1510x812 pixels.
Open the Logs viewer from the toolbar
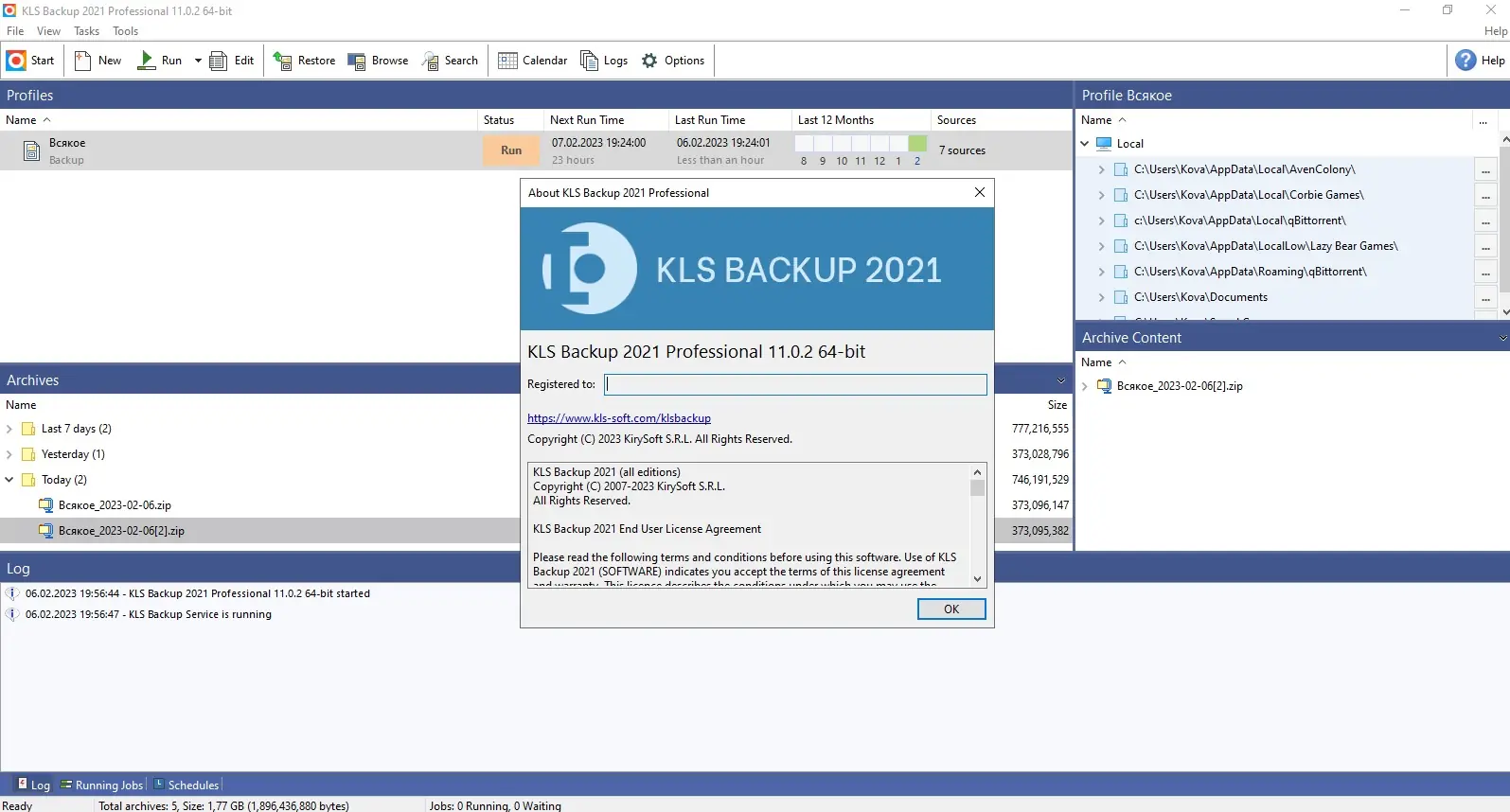coord(604,61)
